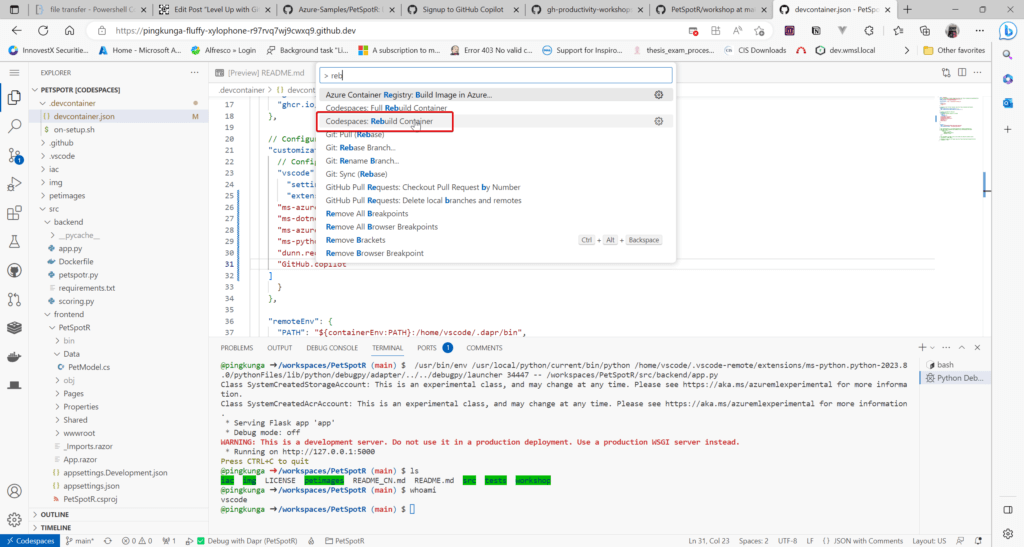Viewport: 1024px width, 547px height.
Task: Open the Extensions view
Action: (x=14, y=213)
